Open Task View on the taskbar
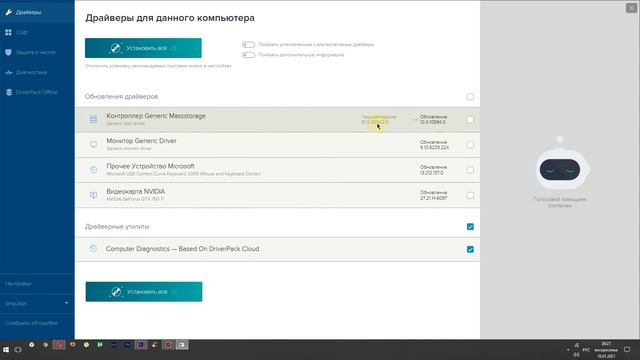The height and width of the screenshot is (360, 640). [x=18, y=349]
